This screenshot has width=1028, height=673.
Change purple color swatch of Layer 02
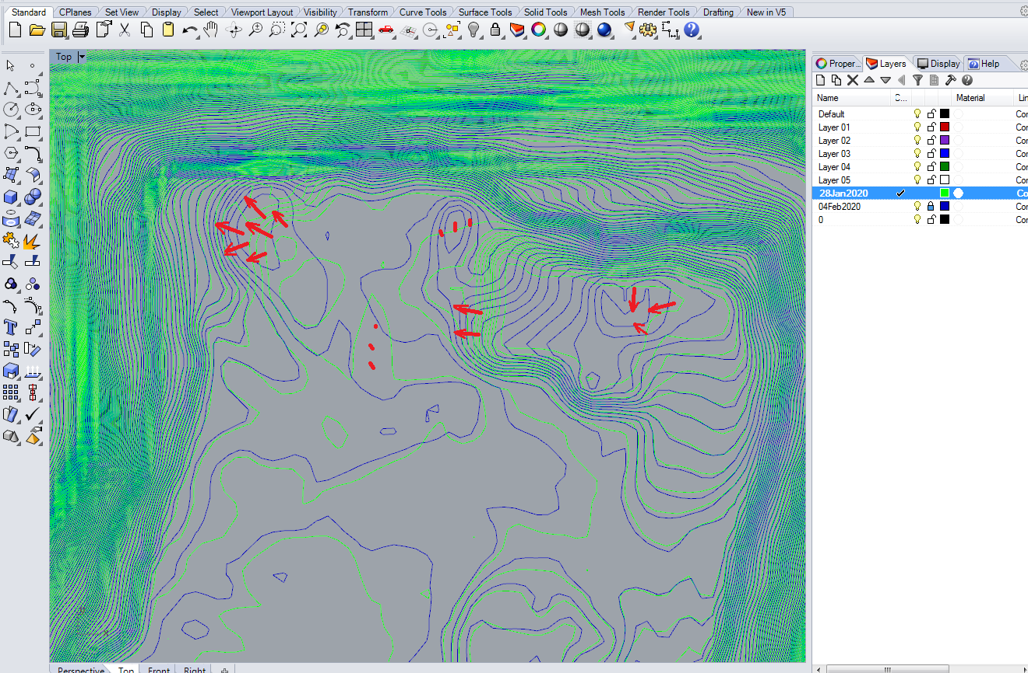945,140
